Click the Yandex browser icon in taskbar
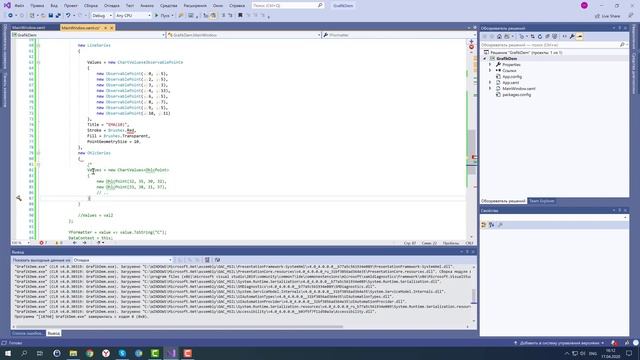Viewport: 640px width, 360px height. (106, 353)
